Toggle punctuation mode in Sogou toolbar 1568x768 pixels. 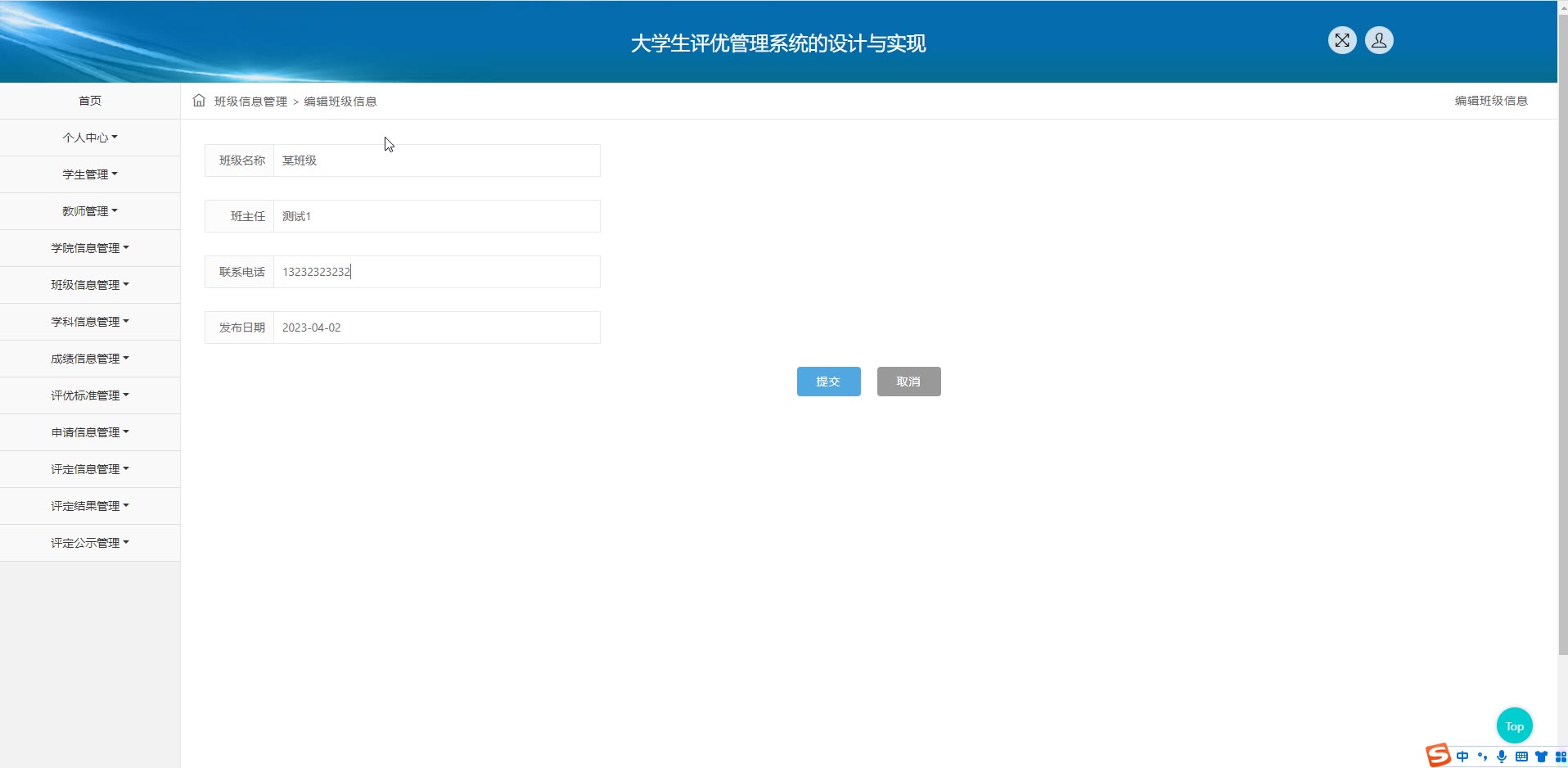pyautogui.click(x=1482, y=757)
